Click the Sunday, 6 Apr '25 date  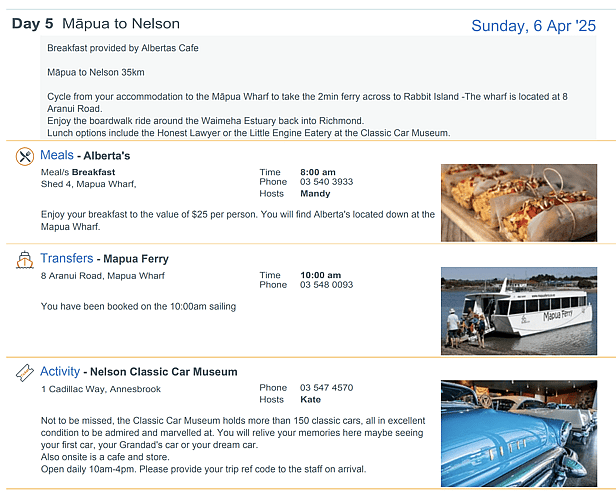pyautogui.click(x=533, y=26)
